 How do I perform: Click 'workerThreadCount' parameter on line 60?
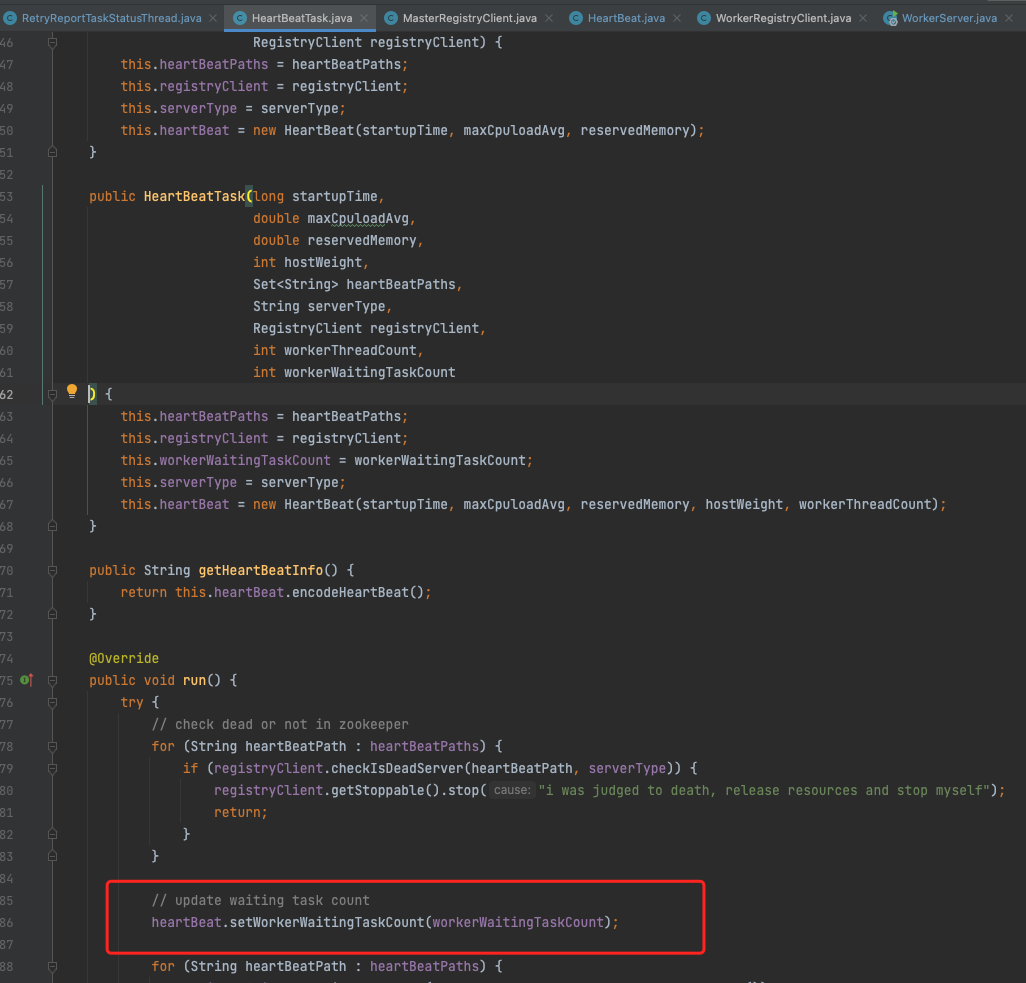click(350, 351)
